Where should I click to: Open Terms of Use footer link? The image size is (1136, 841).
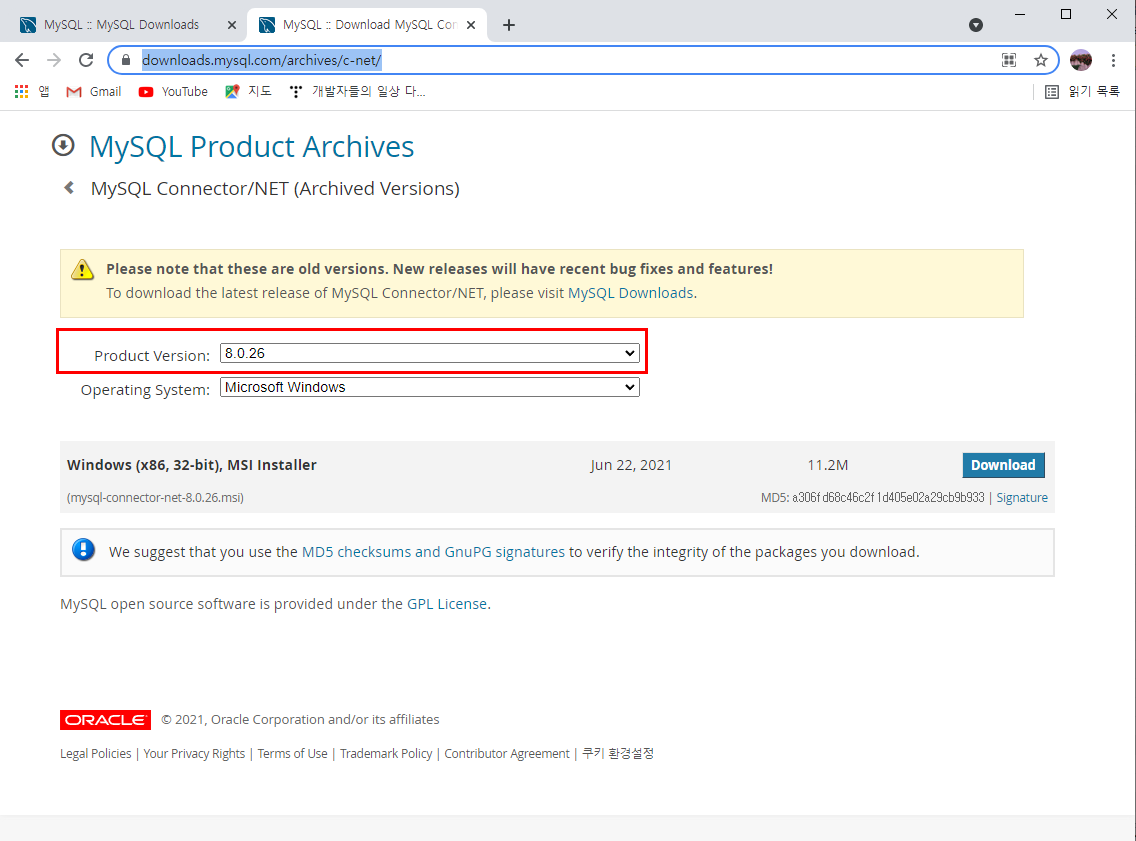coord(293,753)
